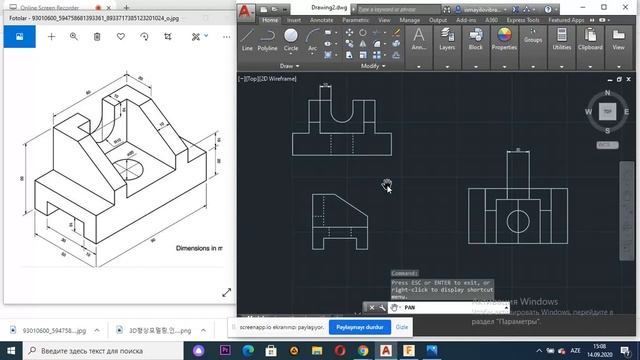Click the Rotate tool in Modify panel

[362, 33]
